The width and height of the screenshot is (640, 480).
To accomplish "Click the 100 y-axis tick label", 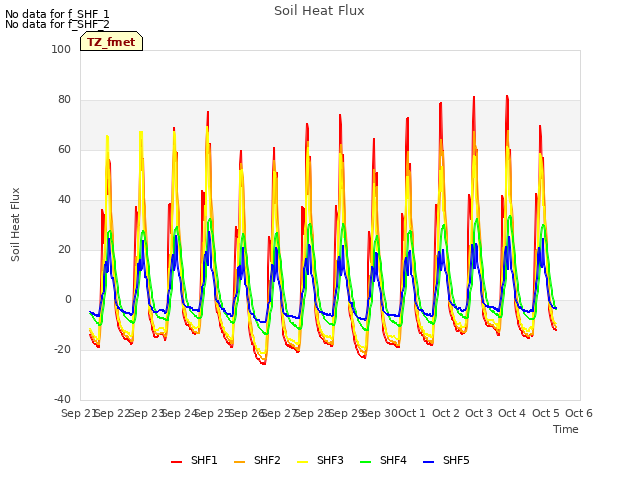I will click(61, 49).
